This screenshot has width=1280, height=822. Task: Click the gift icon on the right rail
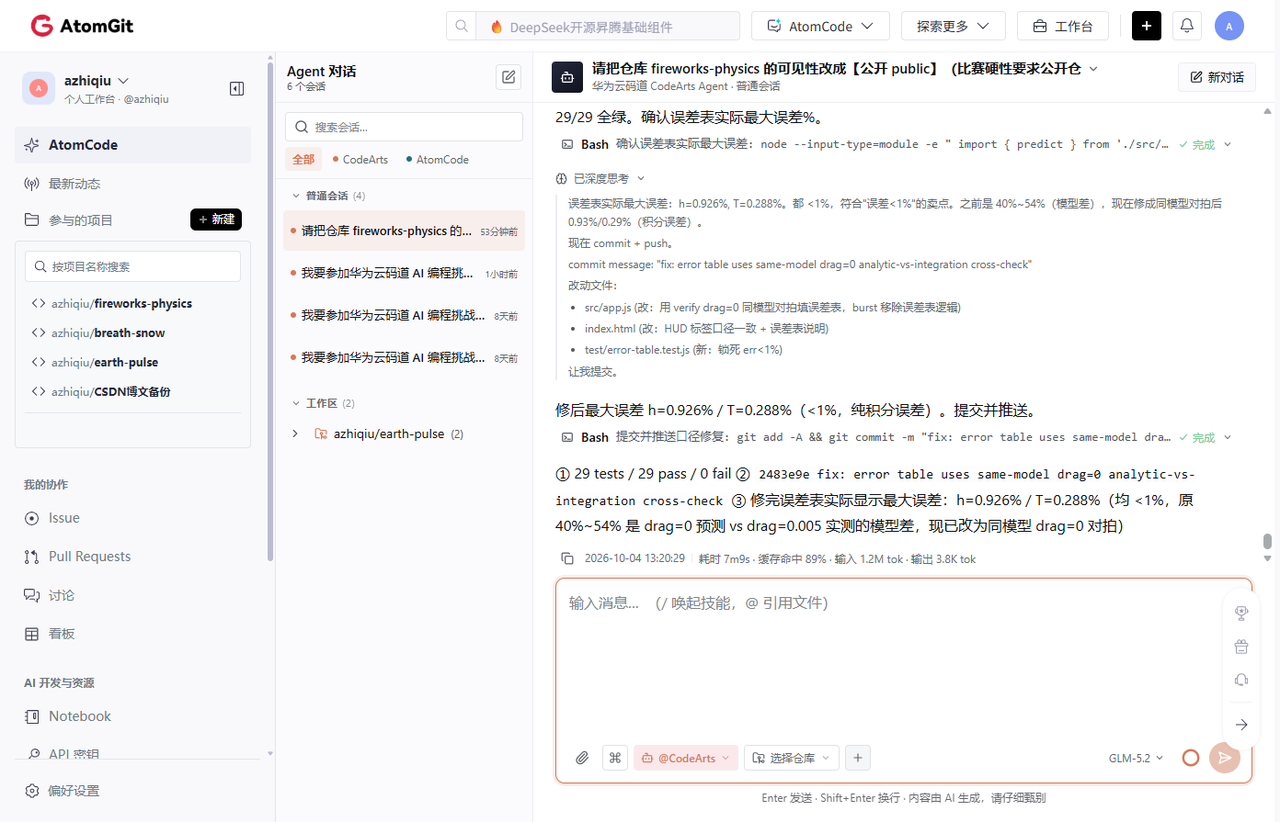[1241, 646]
